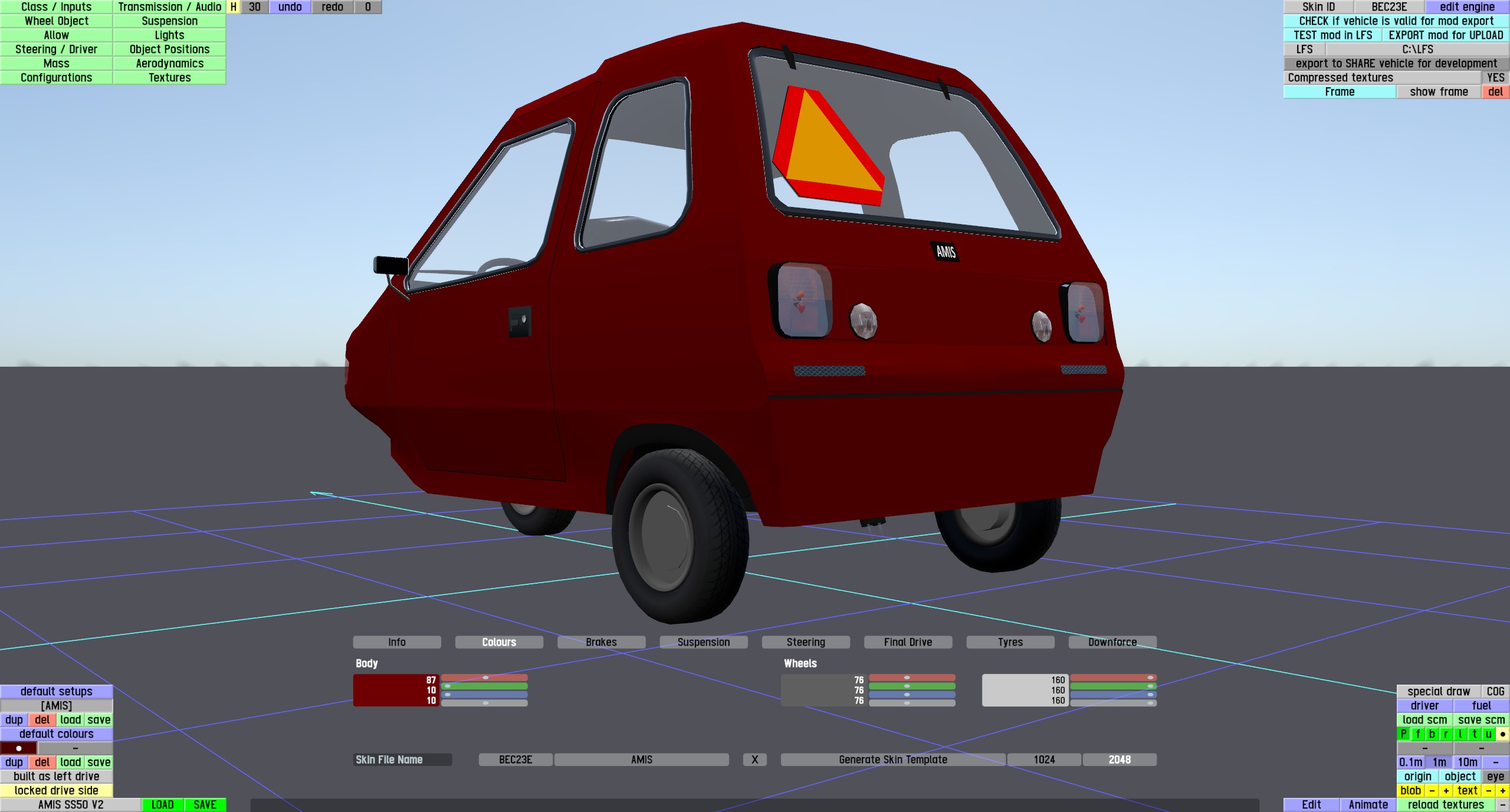Click Generate Skin Template button

pos(892,760)
